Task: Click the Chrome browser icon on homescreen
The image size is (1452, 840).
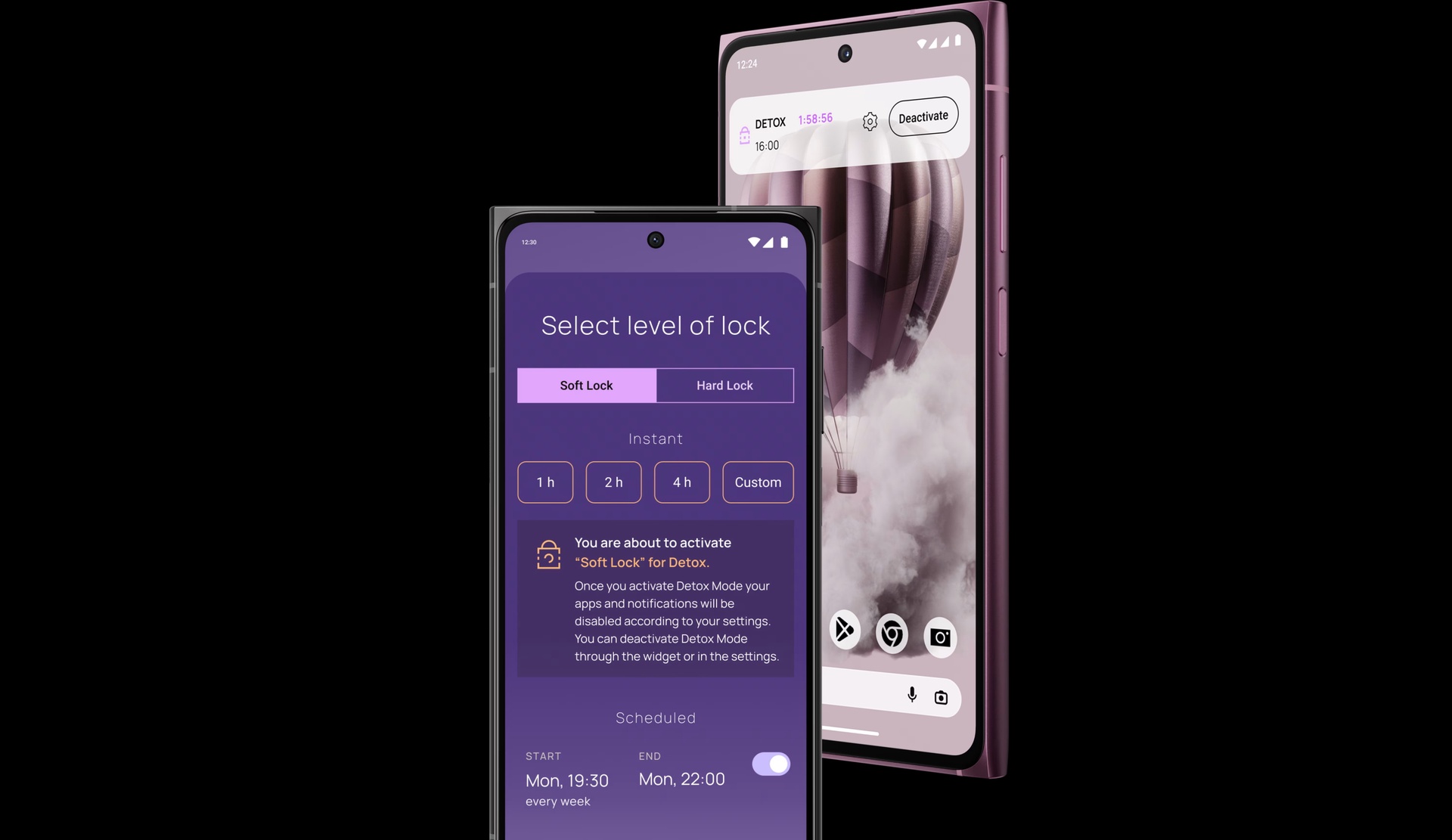Action: pos(892,634)
